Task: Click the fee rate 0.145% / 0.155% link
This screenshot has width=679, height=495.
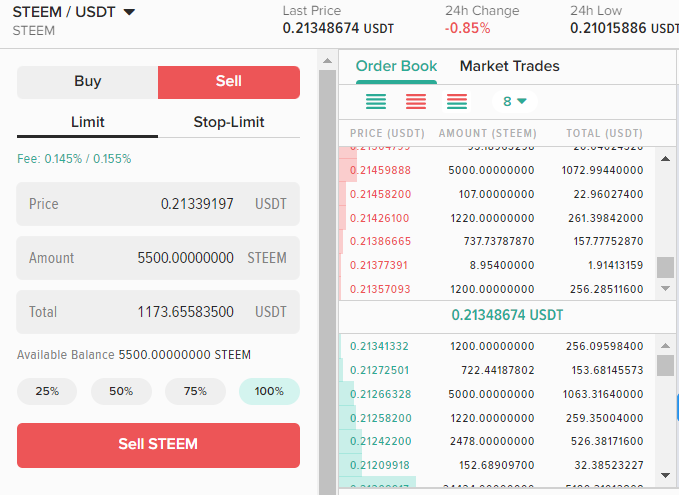Action: click(74, 159)
